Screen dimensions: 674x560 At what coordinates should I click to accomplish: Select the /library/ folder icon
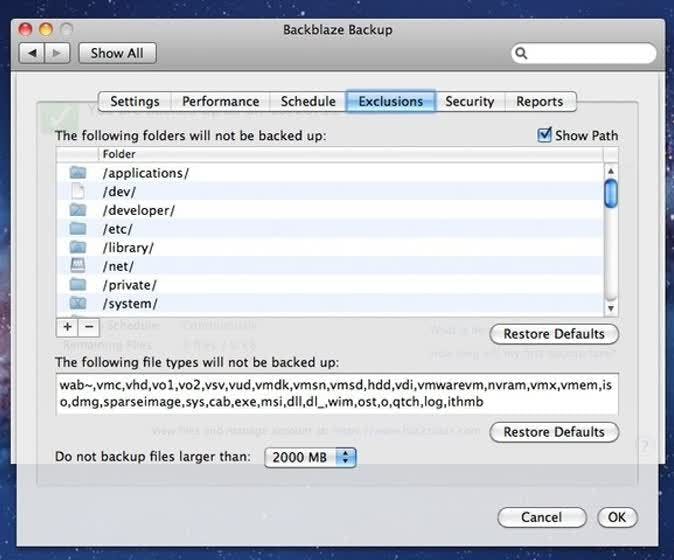(78, 248)
